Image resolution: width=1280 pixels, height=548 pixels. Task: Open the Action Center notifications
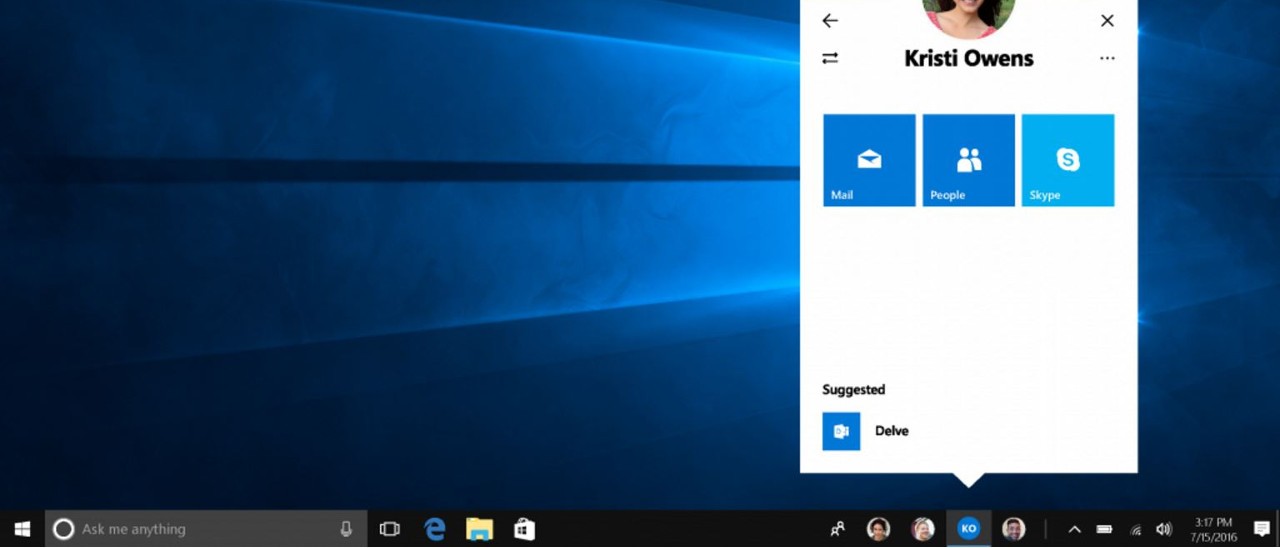tap(1262, 529)
